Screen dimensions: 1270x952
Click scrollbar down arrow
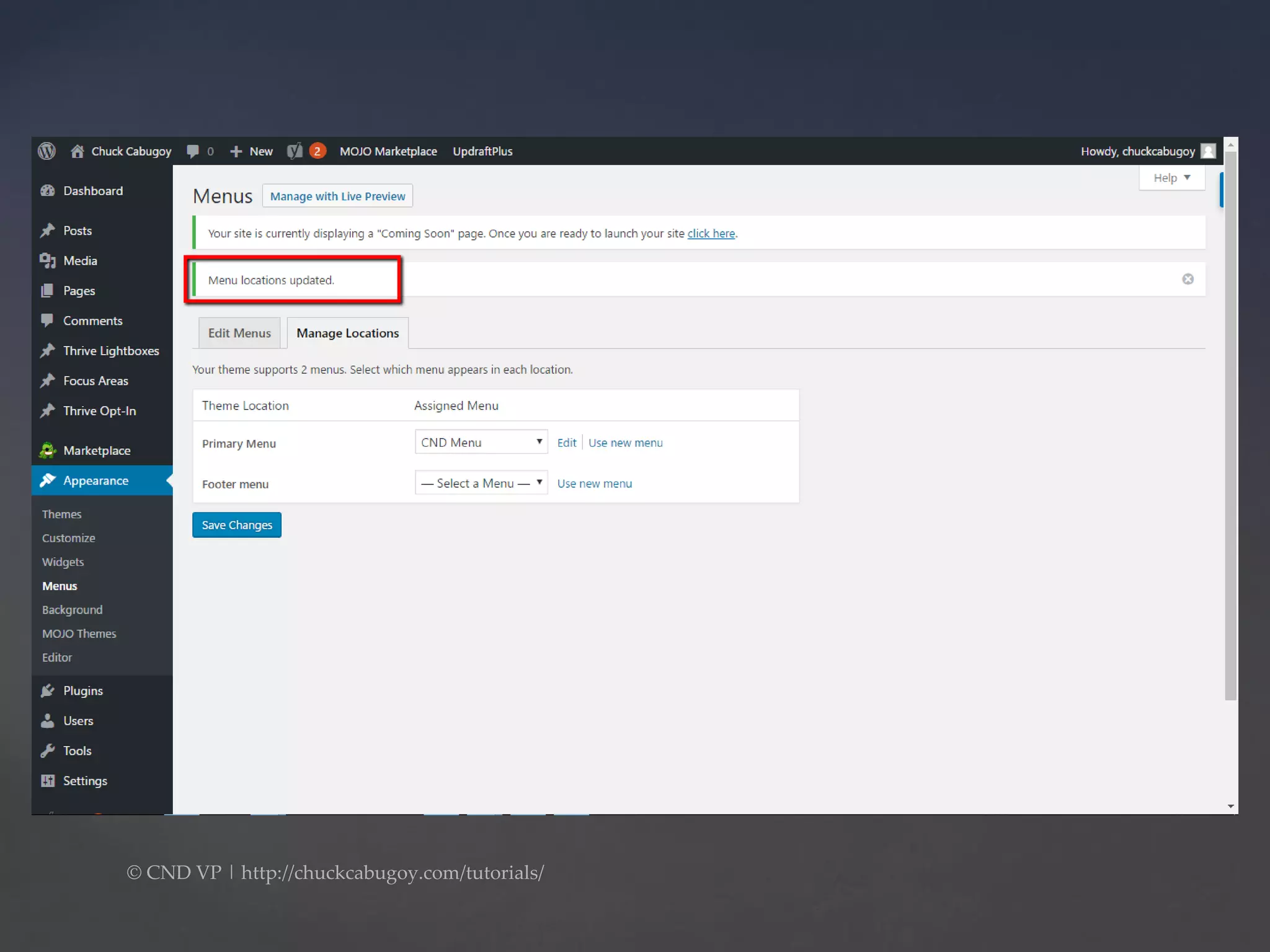(1231, 806)
